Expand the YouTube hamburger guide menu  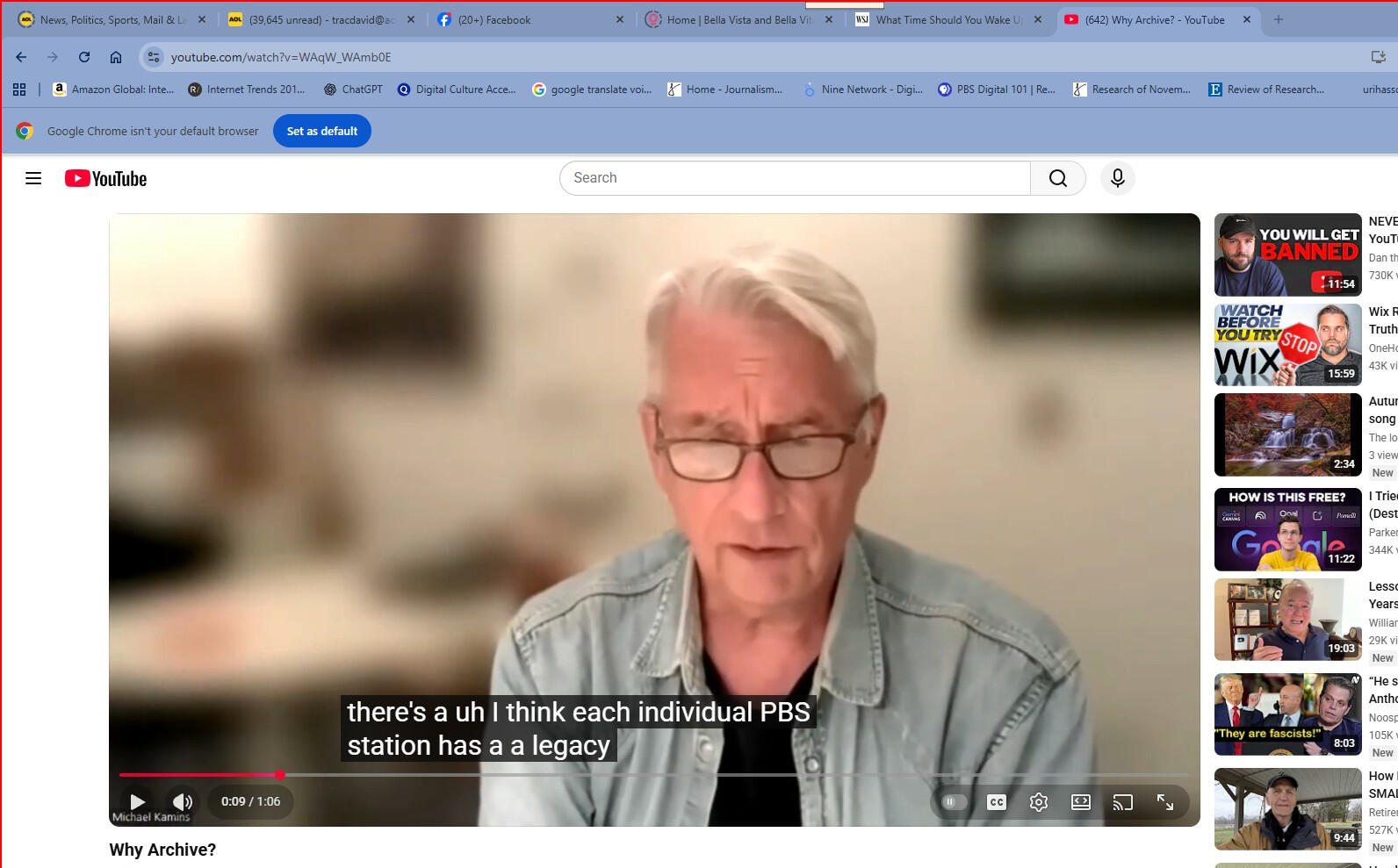click(33, 179)
